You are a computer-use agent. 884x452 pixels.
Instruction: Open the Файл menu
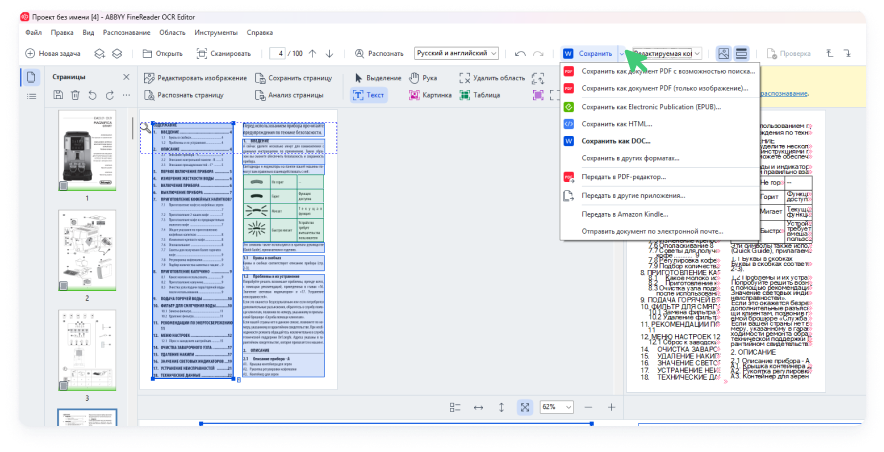34,33
